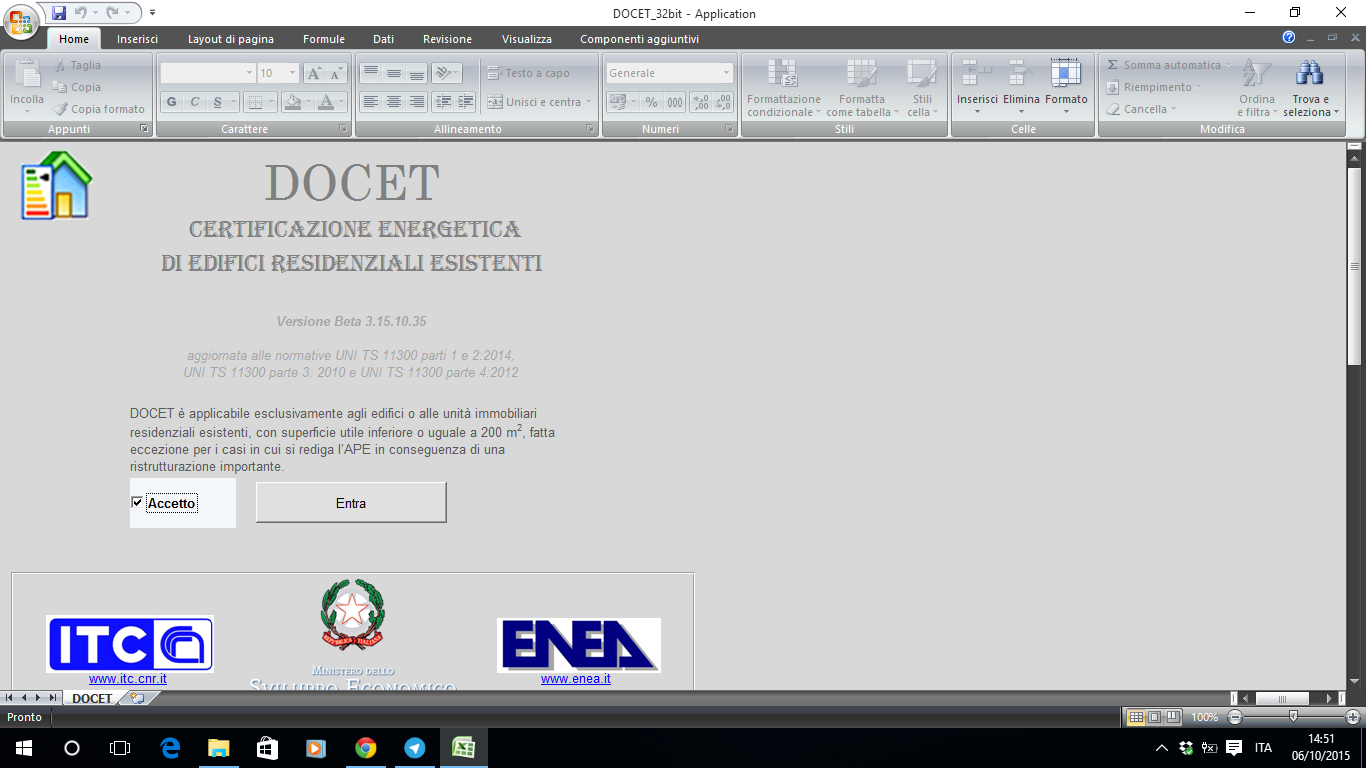This screenshot has height=768, width=1366.
Task: Open Formatta come tabella gallery
Action: pyautogui.click(x=862, y=88)
